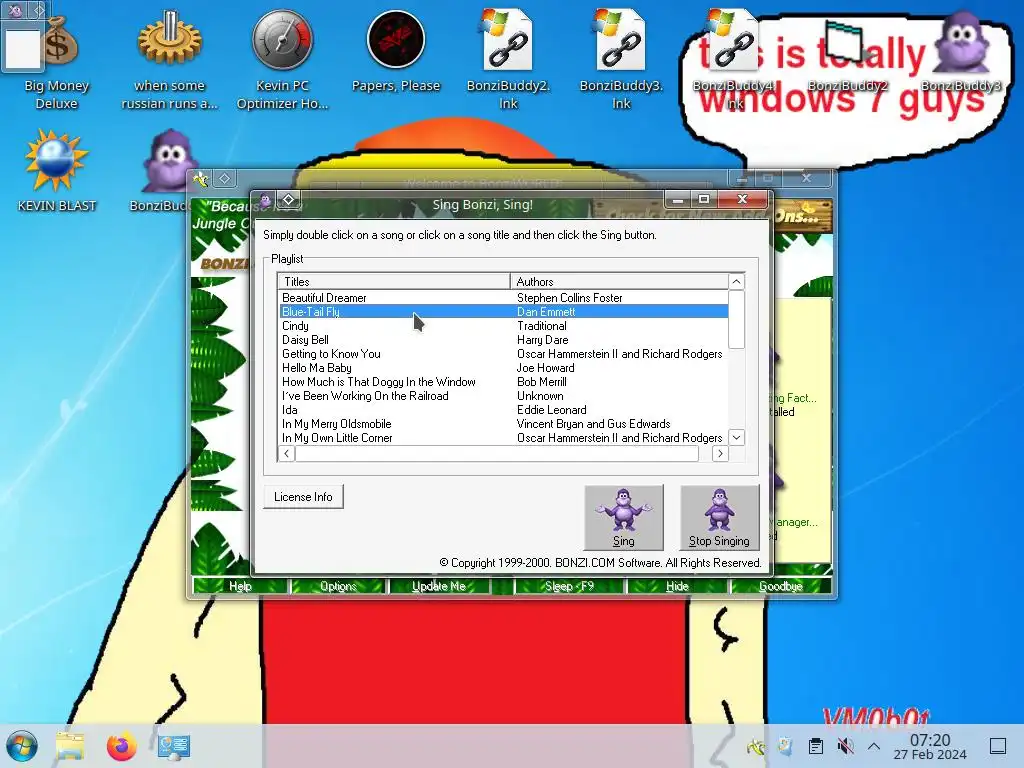Click Help in BonziWorld bottom bar
The width and height of the screenshot is (1024, 768).
point(240,586)
